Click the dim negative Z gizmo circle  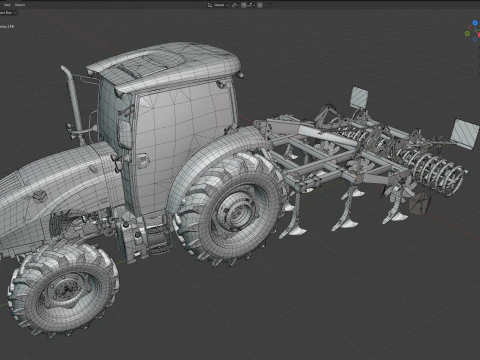(x=475, y=40)
